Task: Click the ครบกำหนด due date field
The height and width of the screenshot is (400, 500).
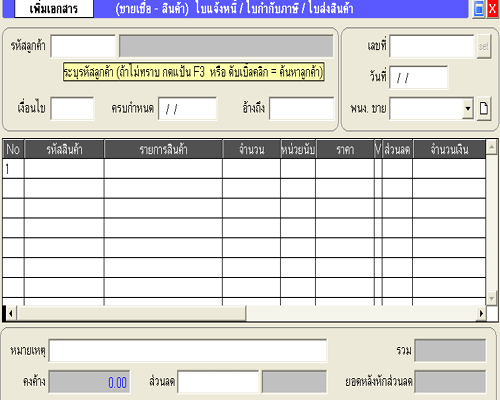Action: [188, 108]
